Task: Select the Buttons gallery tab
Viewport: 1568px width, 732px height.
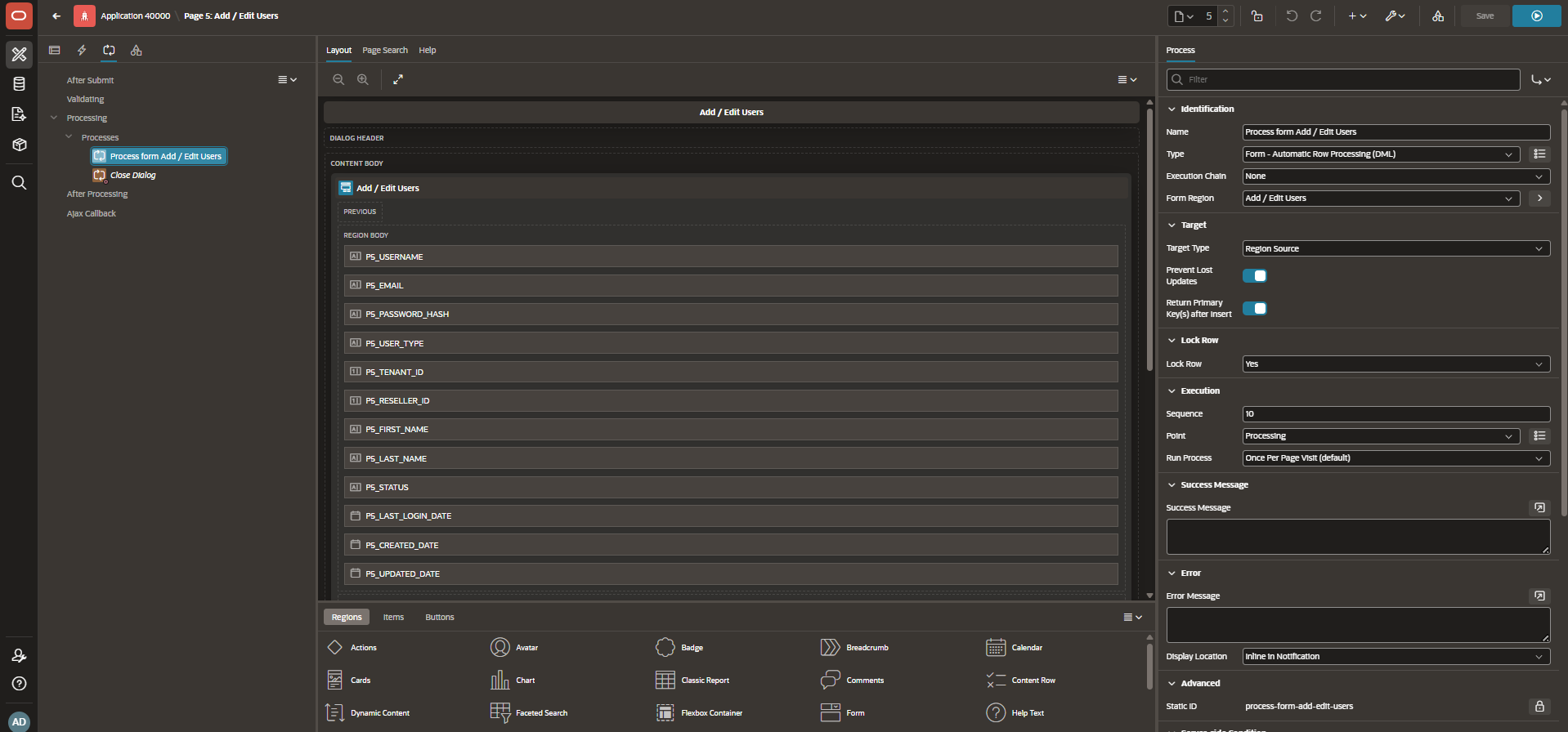Action: coord(440,617)
